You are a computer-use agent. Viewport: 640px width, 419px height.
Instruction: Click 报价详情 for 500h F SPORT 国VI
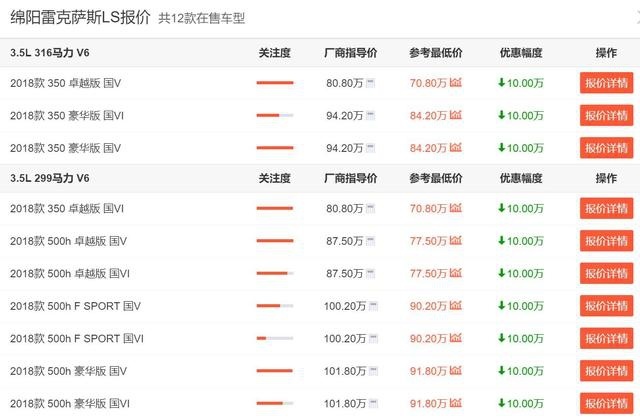coord(606,338)
